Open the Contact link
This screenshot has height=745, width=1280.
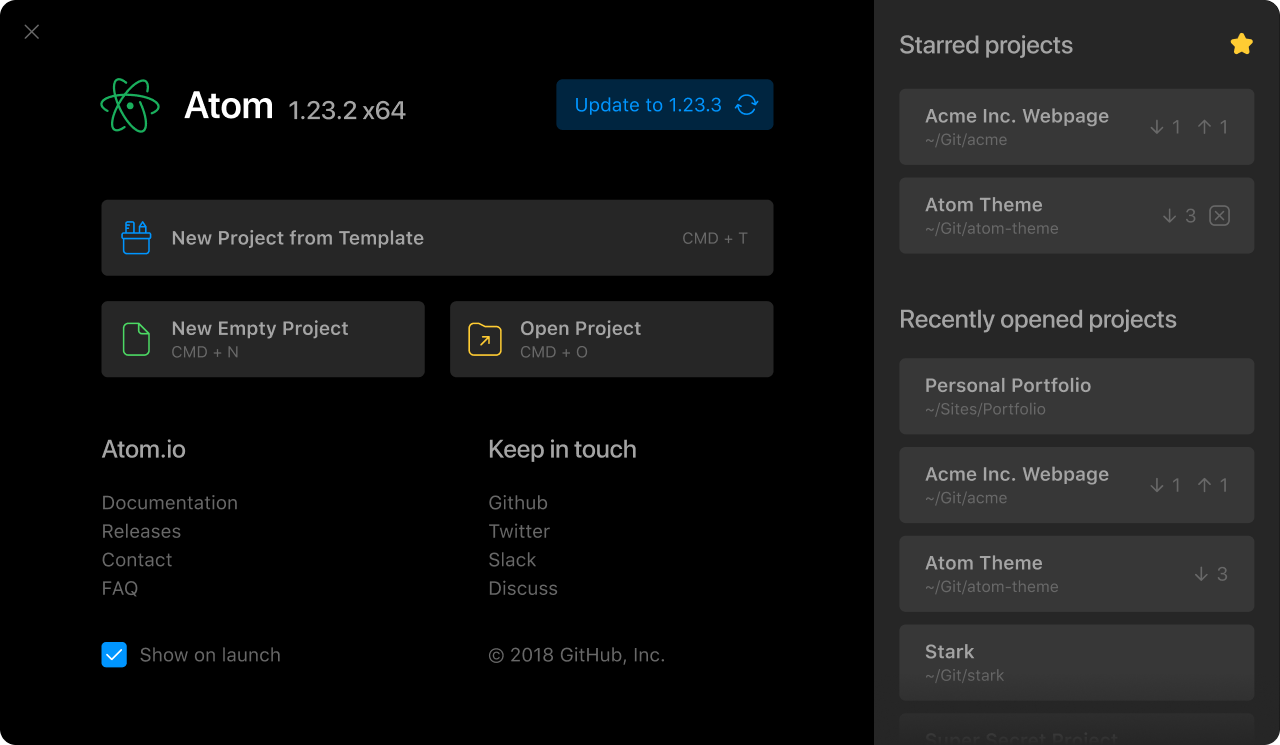pos(137,560)
